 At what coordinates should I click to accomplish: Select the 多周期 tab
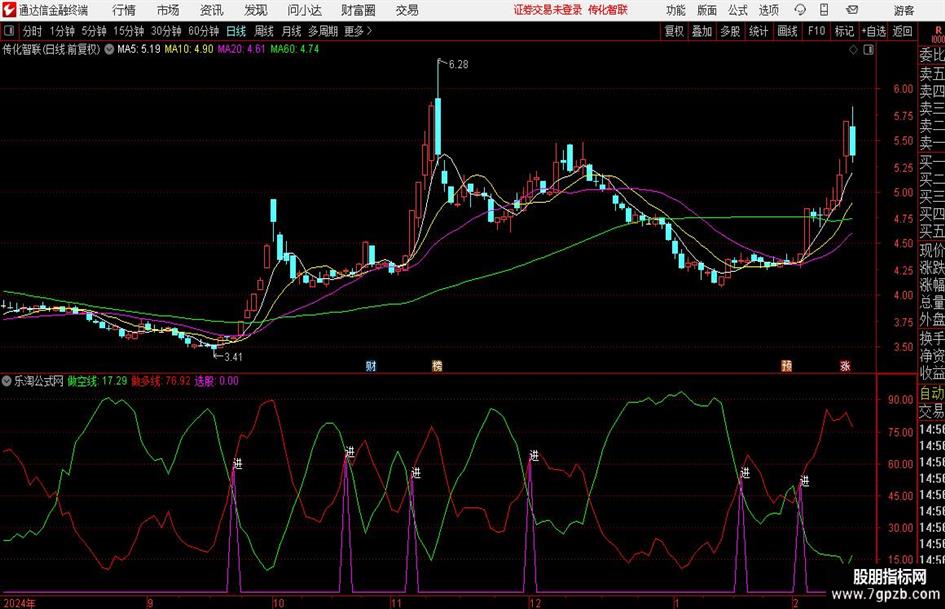tap(322, 31)
